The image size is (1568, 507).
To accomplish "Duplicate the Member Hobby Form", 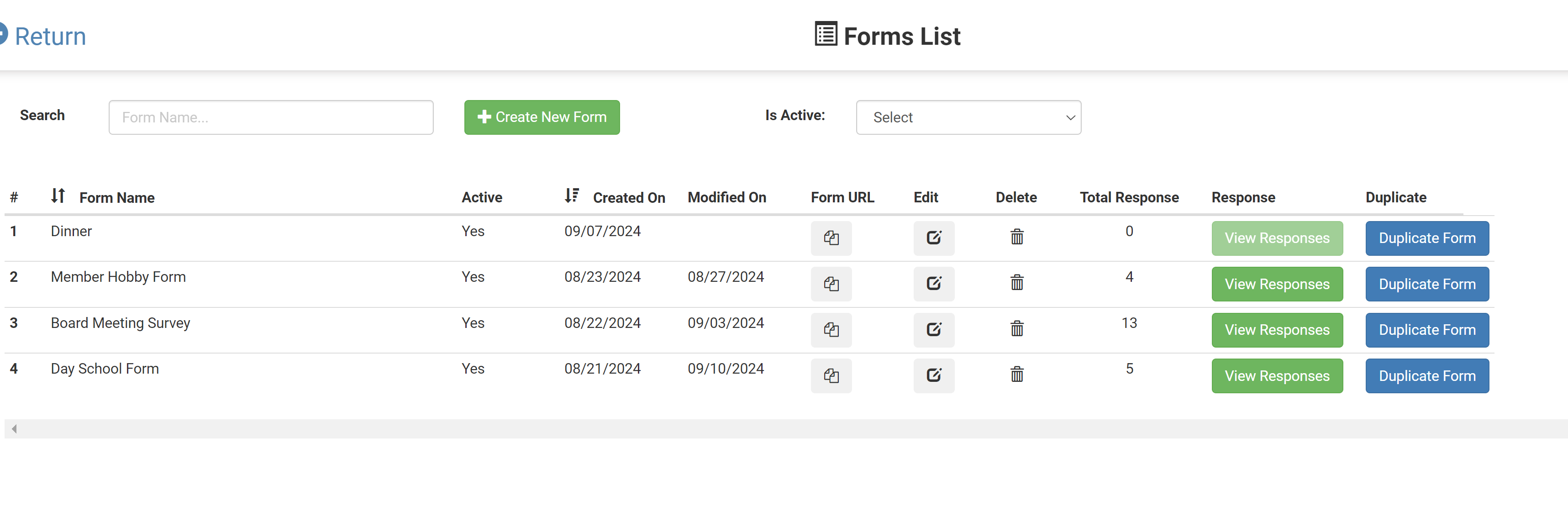I will pos(1426,284).
